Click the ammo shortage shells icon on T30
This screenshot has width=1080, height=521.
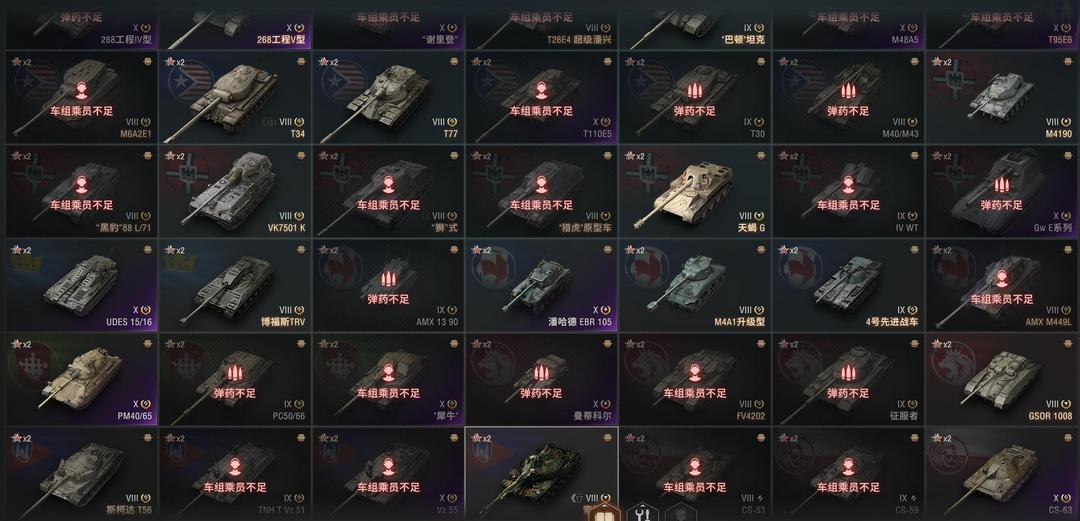coord(694,90)
